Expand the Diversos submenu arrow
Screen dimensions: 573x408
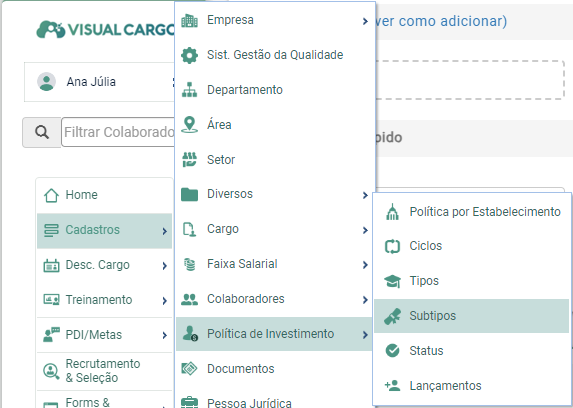[x=365, y=195]
